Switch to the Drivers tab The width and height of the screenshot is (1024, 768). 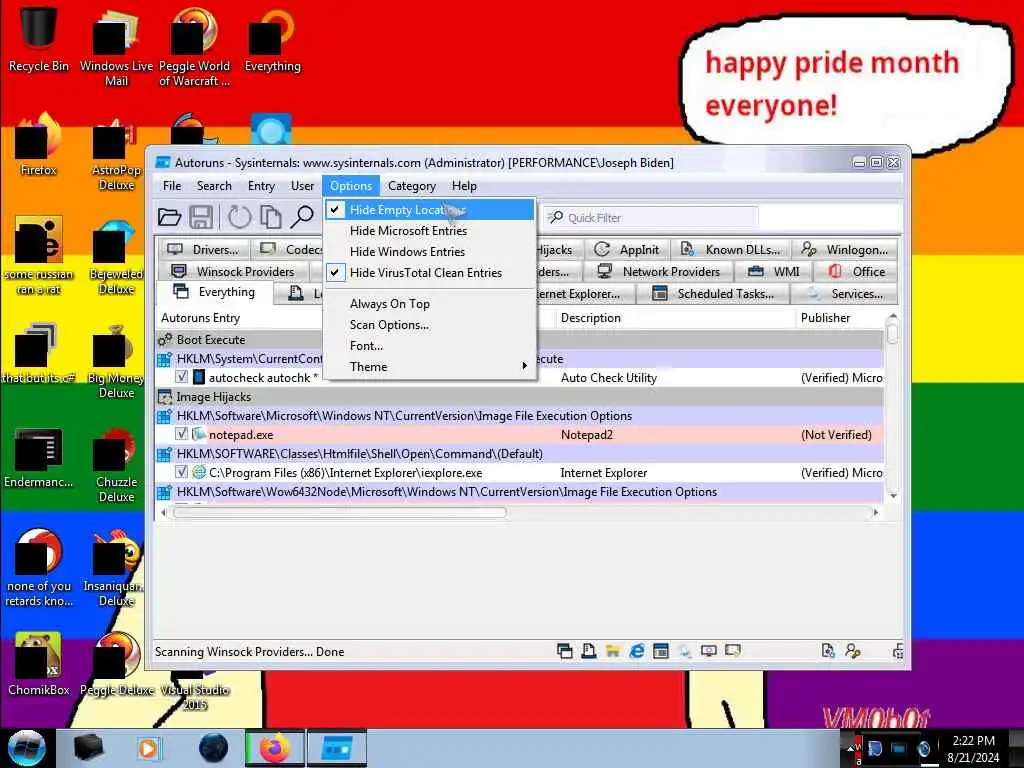pos(203,249)
